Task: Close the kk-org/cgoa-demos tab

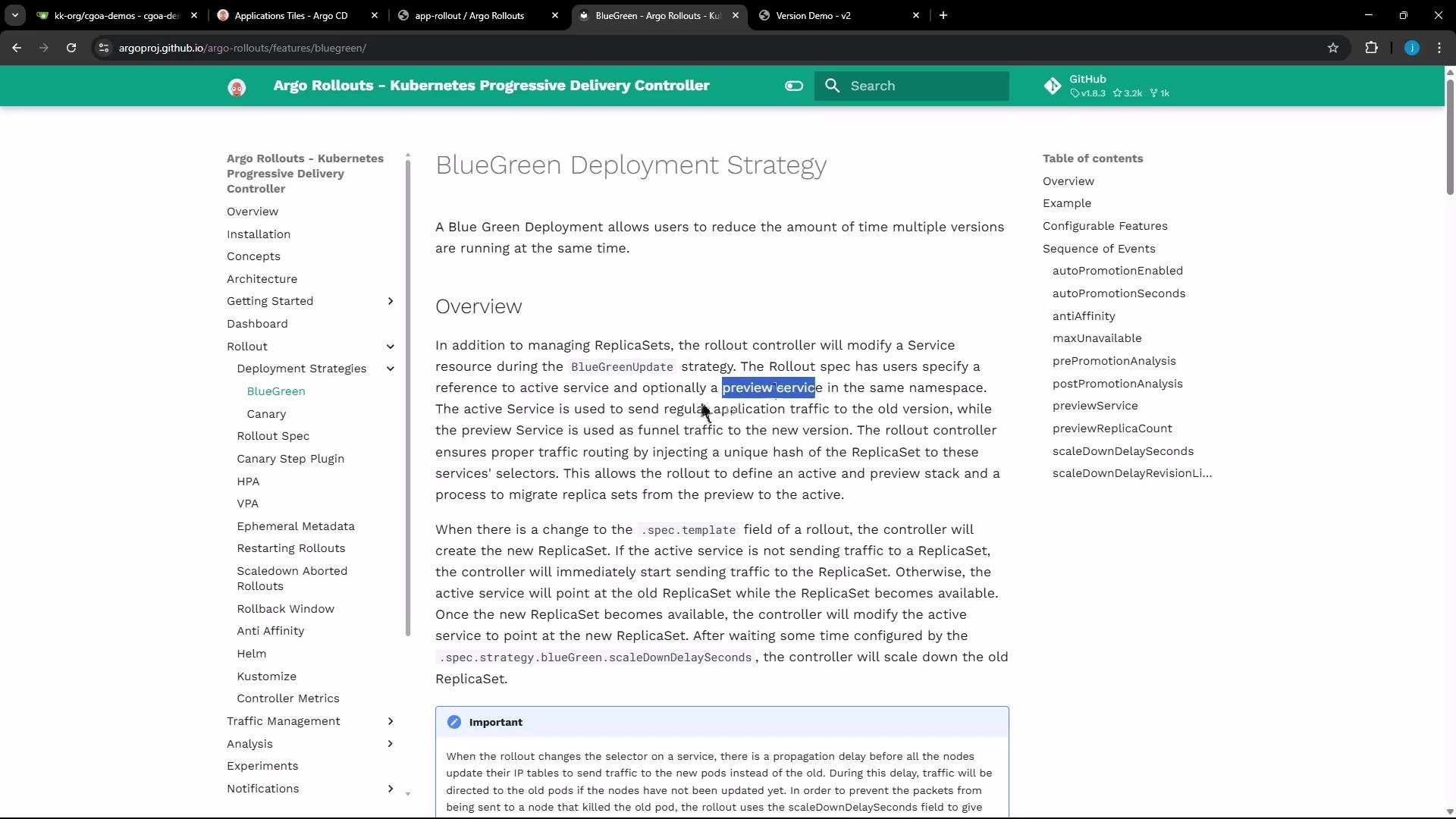Action: tap(194, 15)
